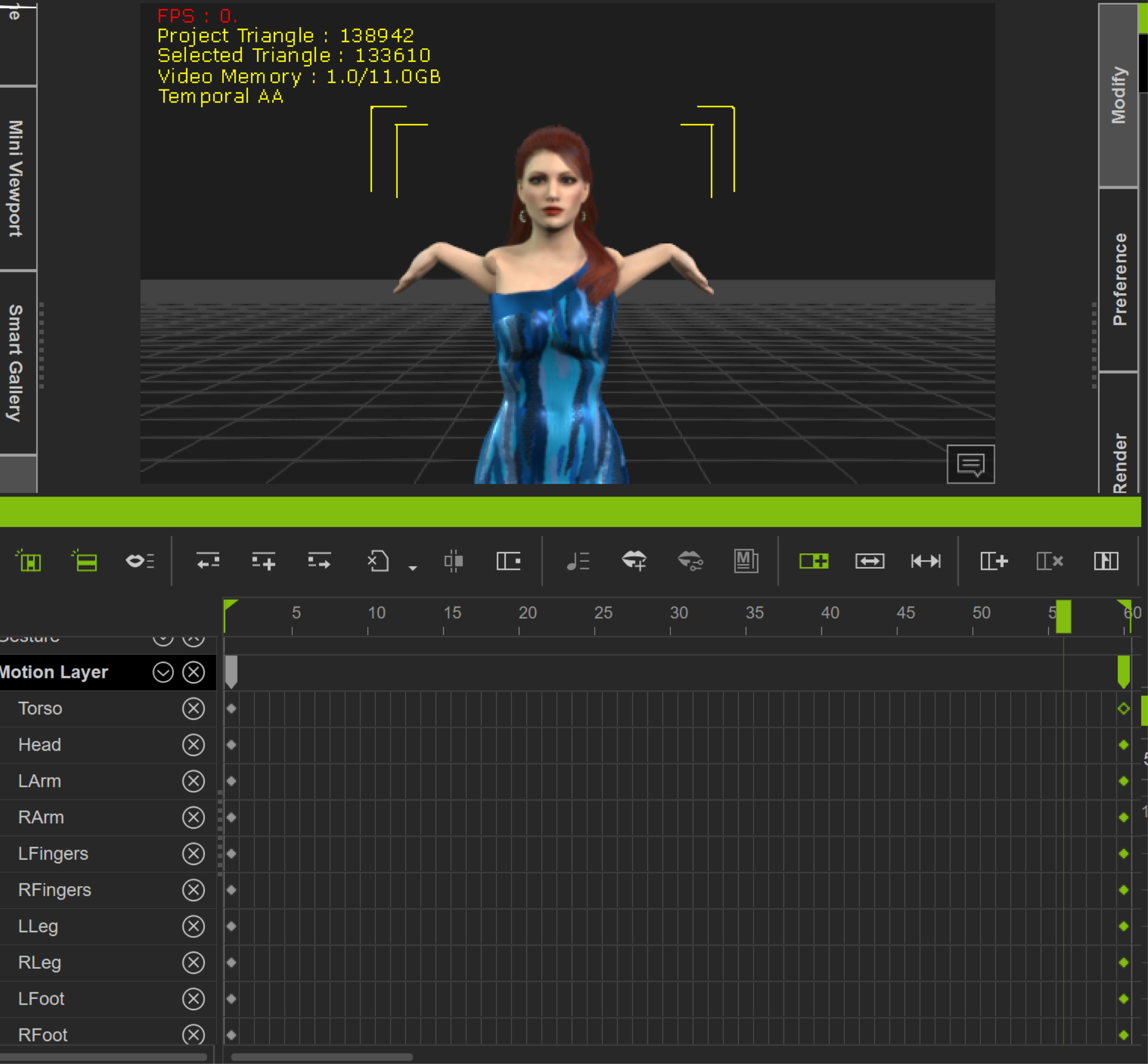Close the RLeg track with X

point(193,962)
